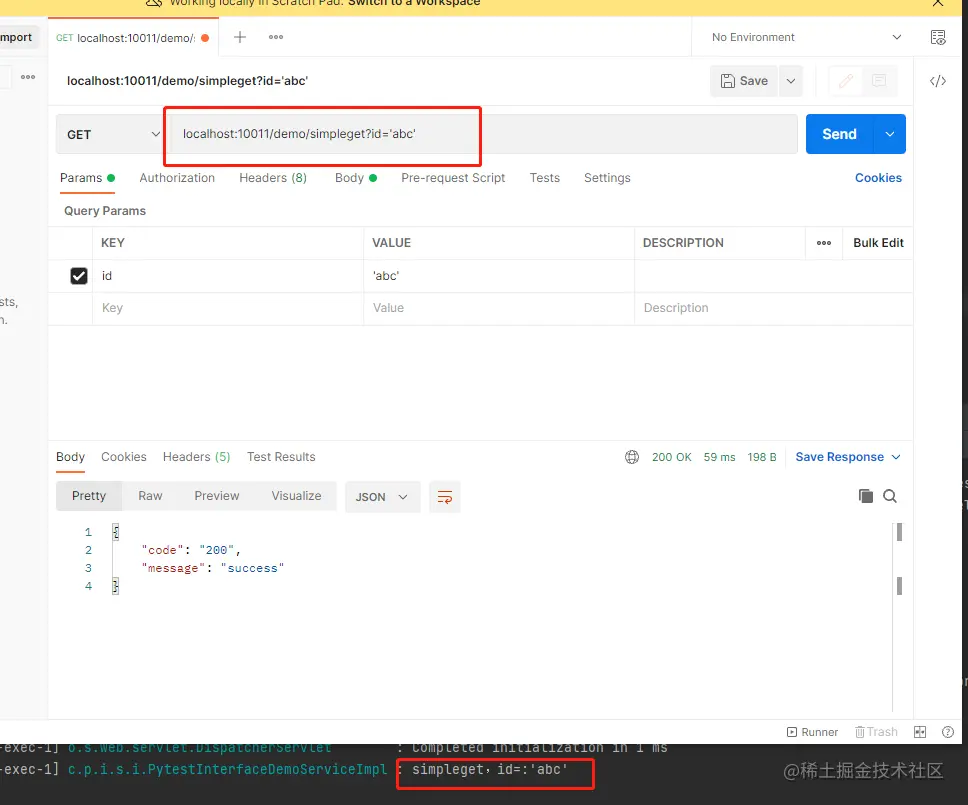This screenshot has width=968, height=805.
Task: Open the Headers (8) request tab
Action: (273, 178)
